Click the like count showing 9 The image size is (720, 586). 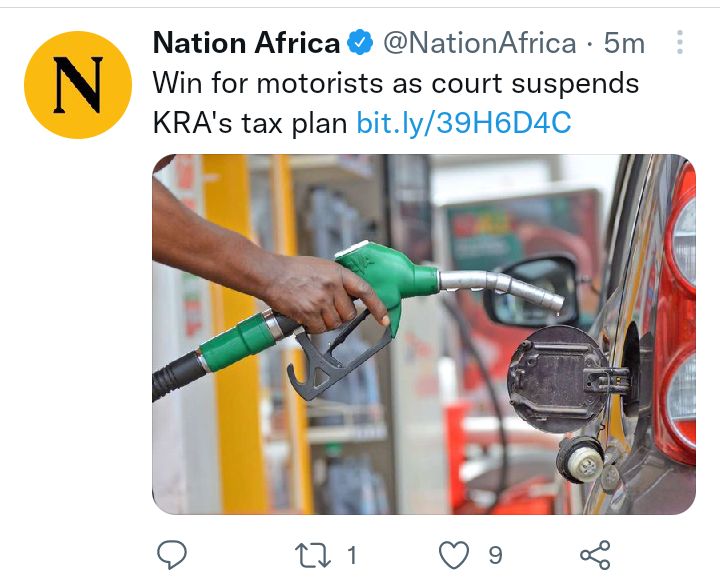(495, 555)
